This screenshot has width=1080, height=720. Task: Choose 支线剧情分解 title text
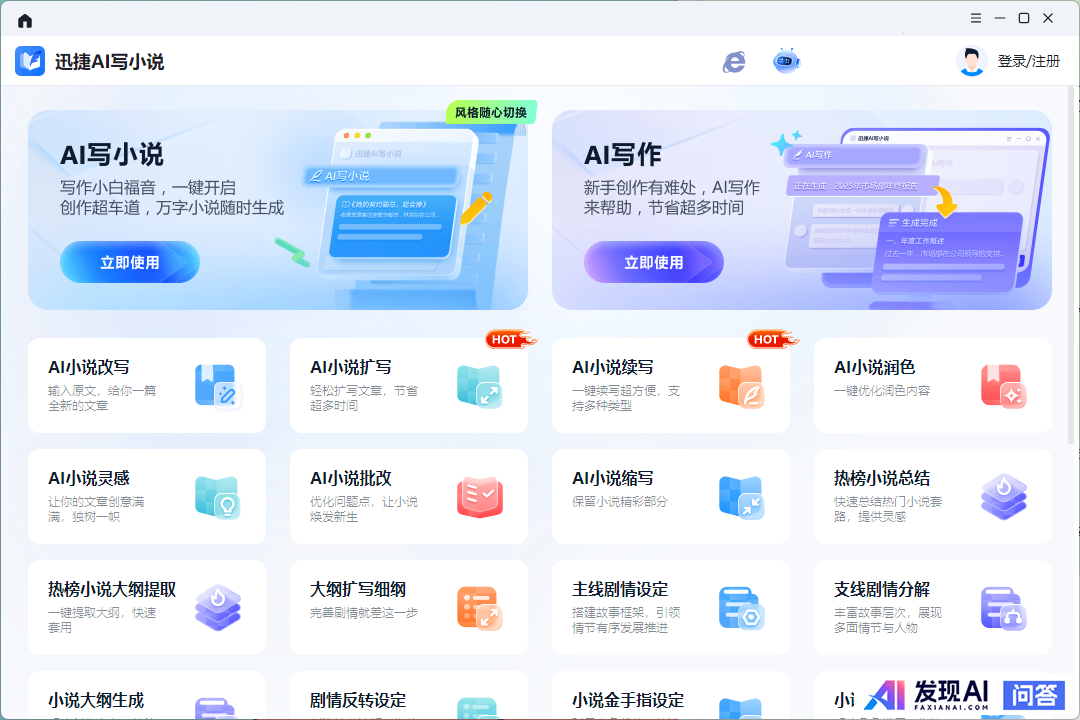(x=882, y=590)
